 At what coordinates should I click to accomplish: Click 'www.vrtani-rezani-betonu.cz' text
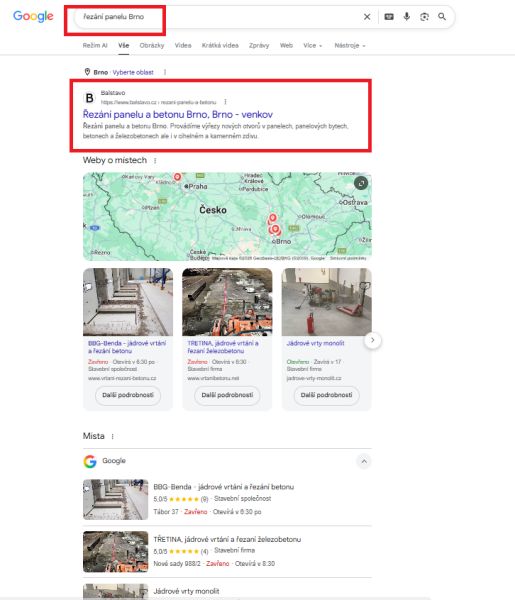pyautogui.click(x=122, y=378)
